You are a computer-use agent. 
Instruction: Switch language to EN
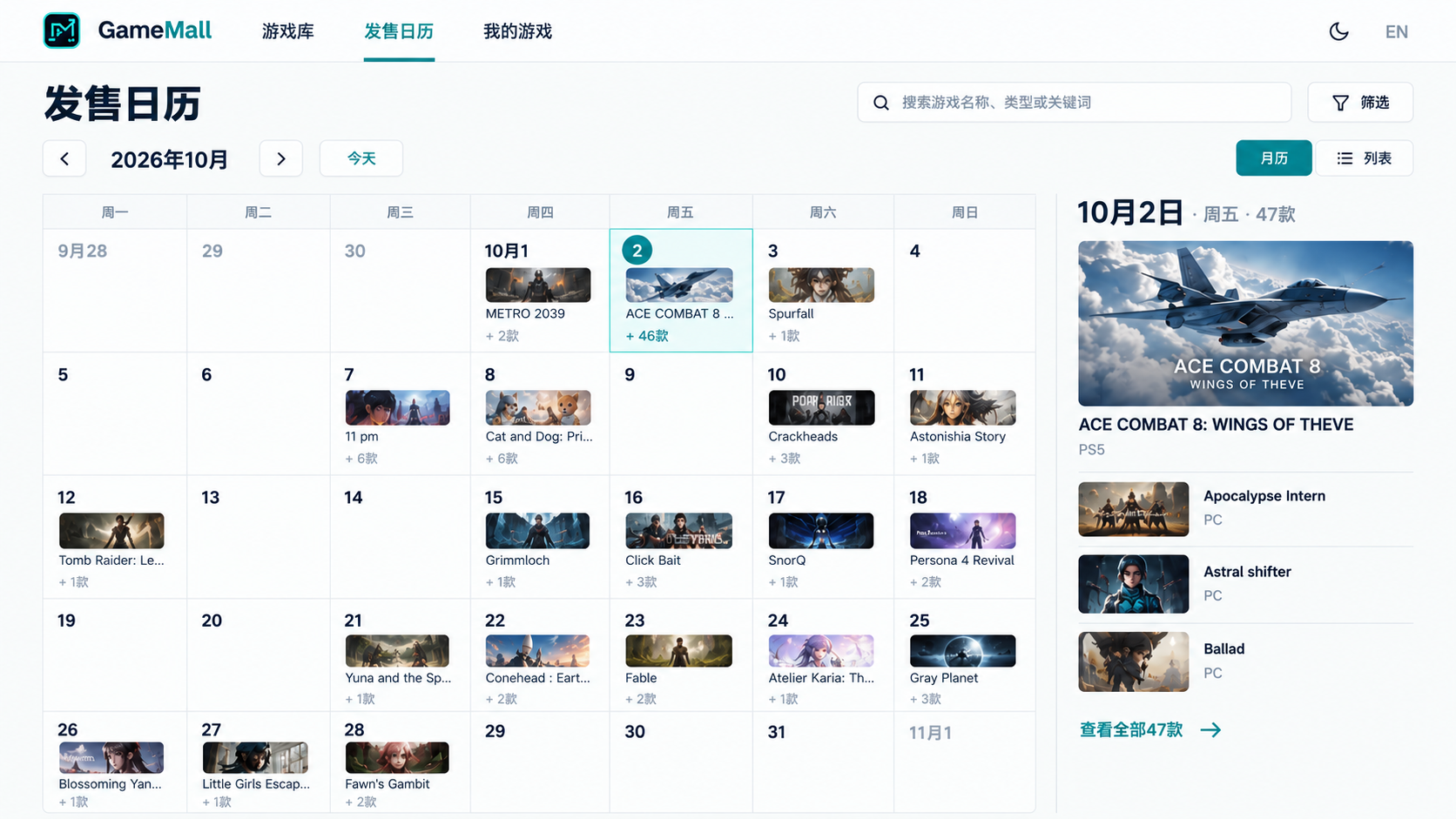point(1396,31)
